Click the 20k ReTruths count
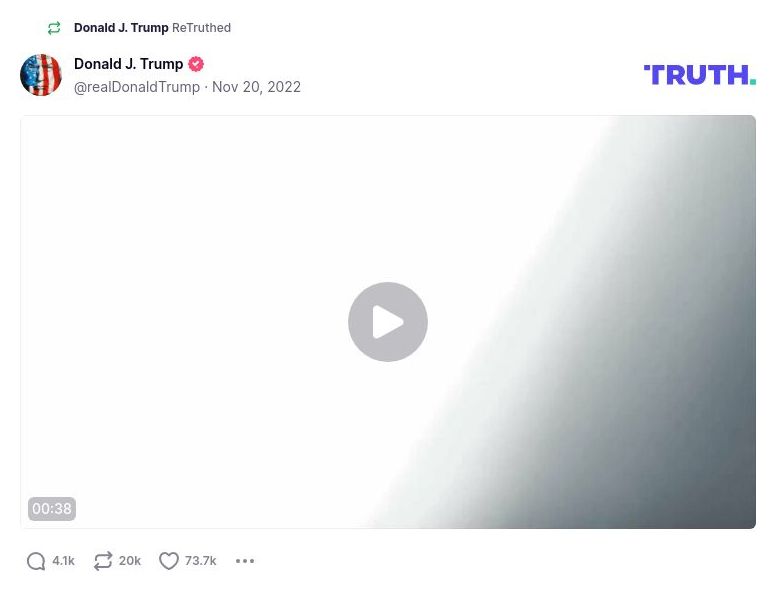The width and height of the screenshot is (777, 591). point(130,561)
